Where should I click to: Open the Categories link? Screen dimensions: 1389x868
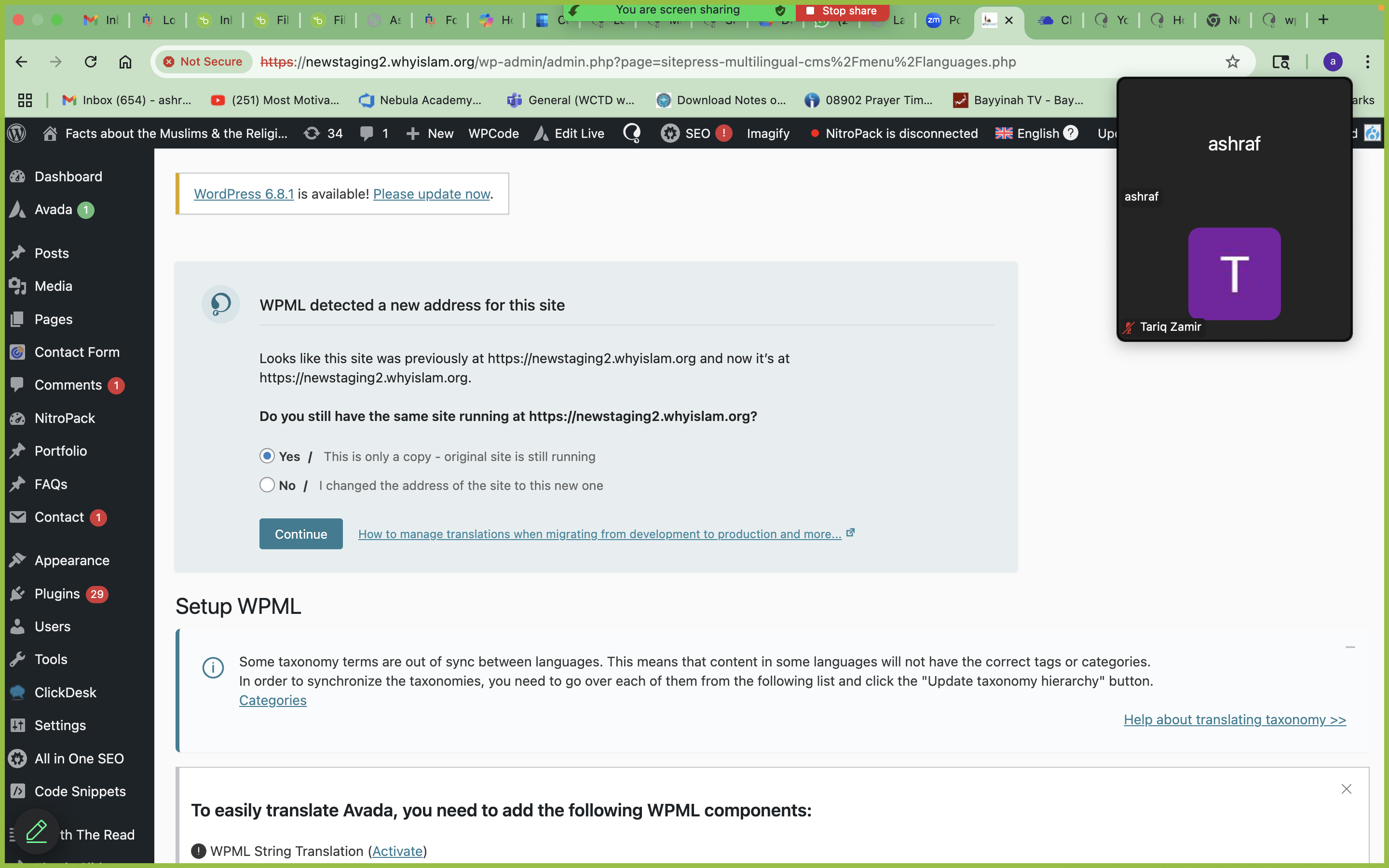272,700
